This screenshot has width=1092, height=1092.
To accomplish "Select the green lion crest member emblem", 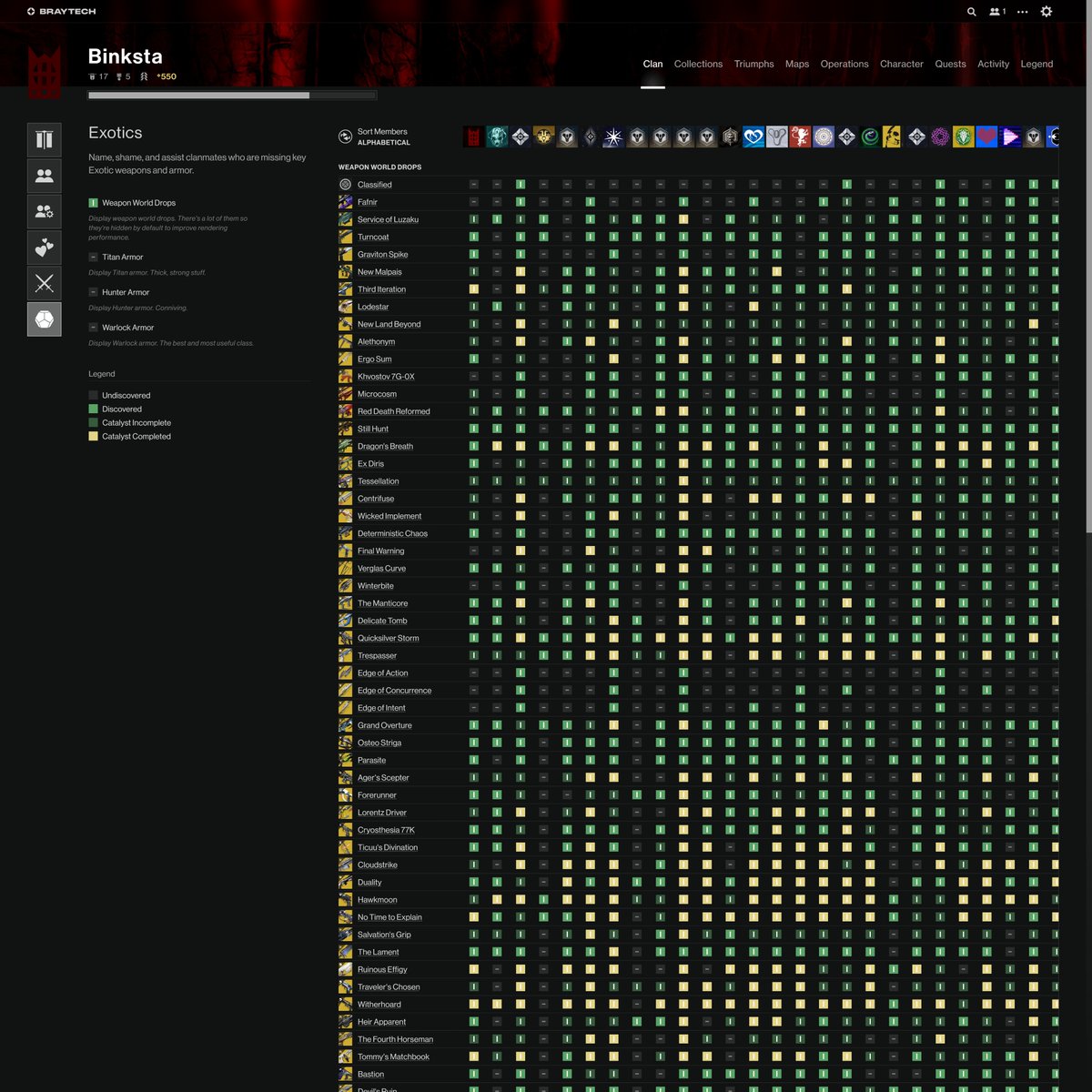I will [963, 136].
